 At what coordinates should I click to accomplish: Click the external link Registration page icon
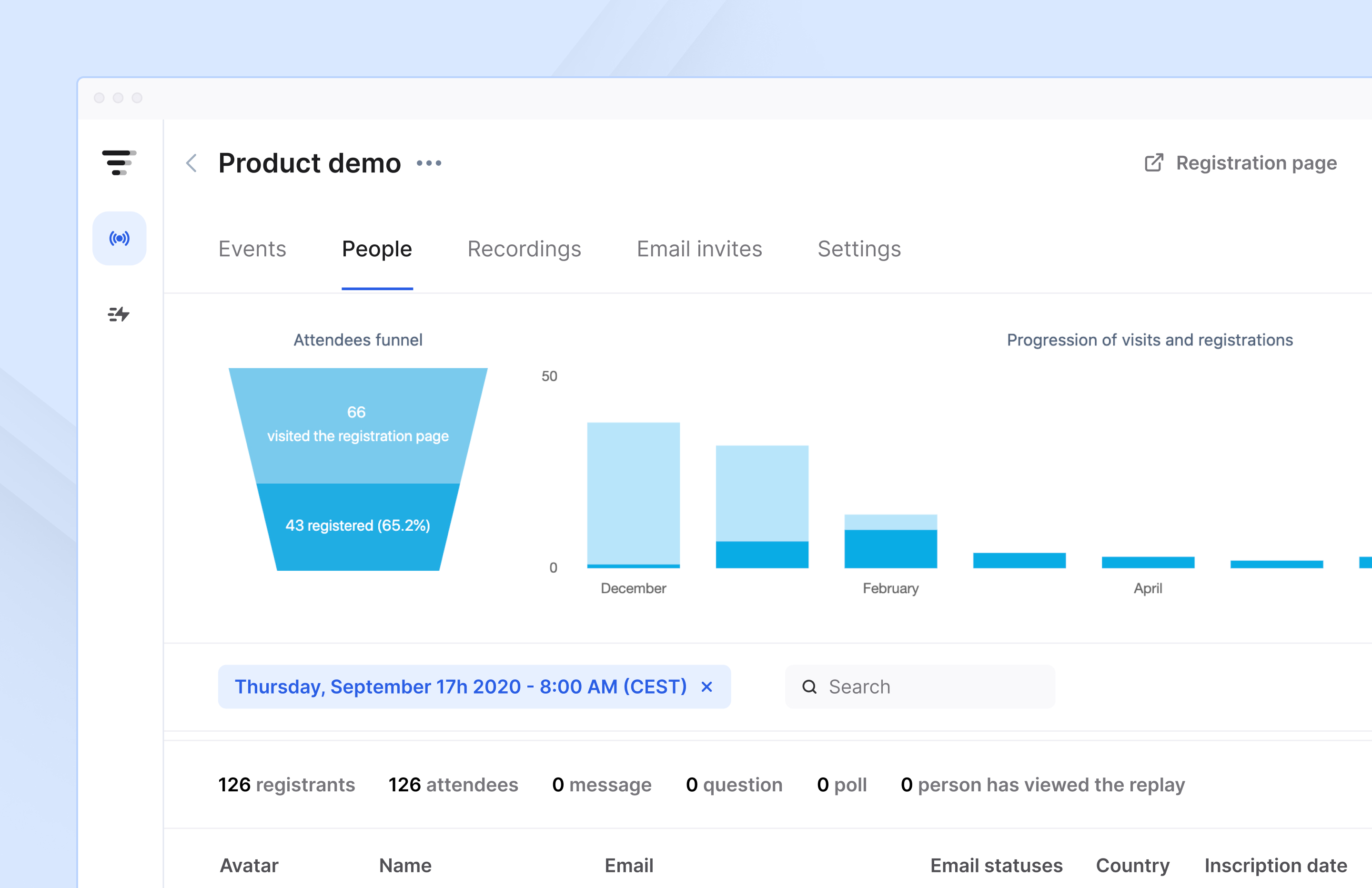click(x=1153, y=163)
